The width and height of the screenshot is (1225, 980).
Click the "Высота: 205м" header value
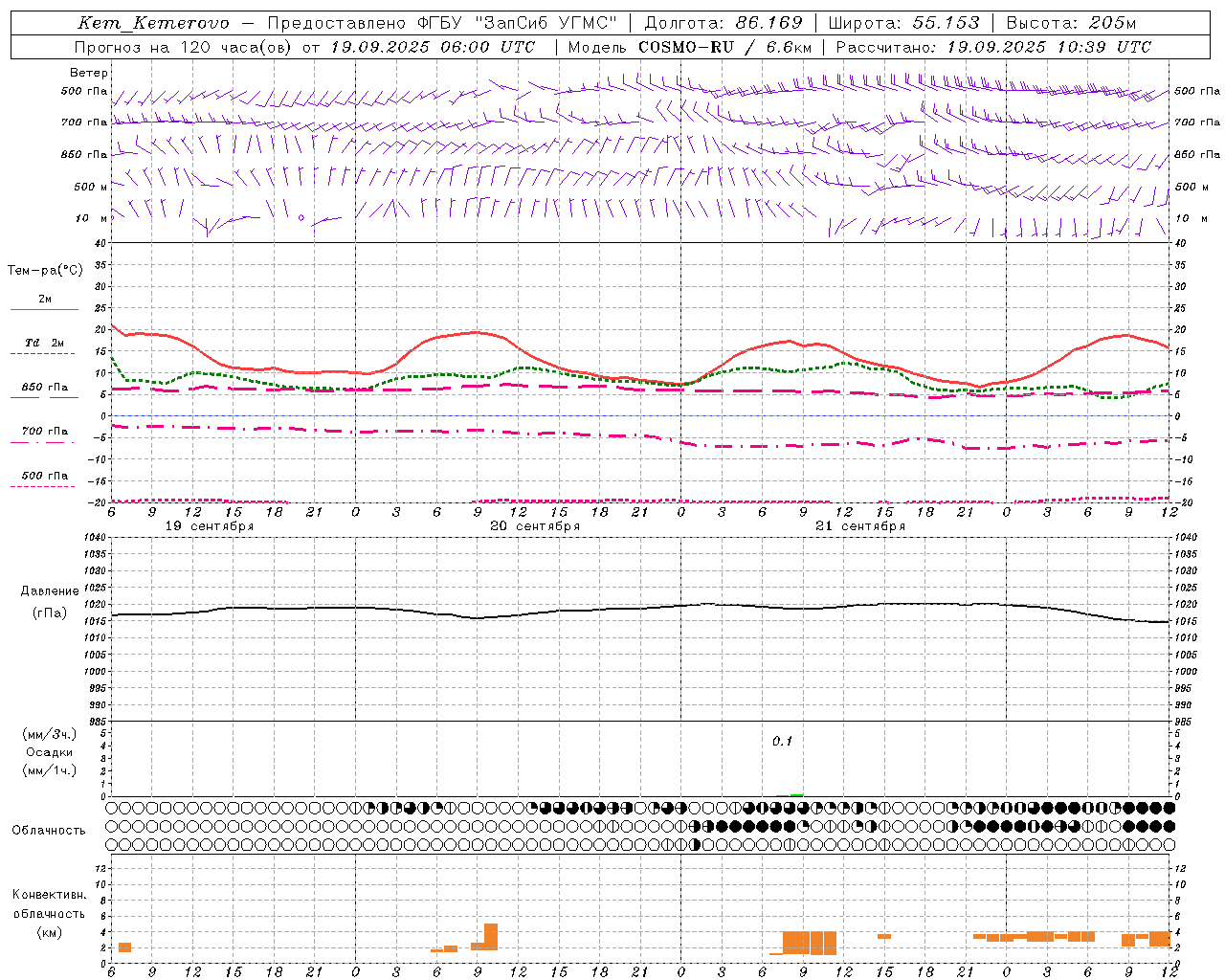[1072, 23]
